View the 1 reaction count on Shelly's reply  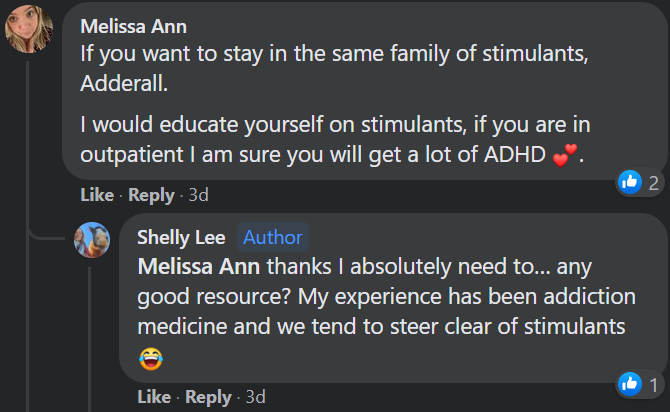pos(654,385)
